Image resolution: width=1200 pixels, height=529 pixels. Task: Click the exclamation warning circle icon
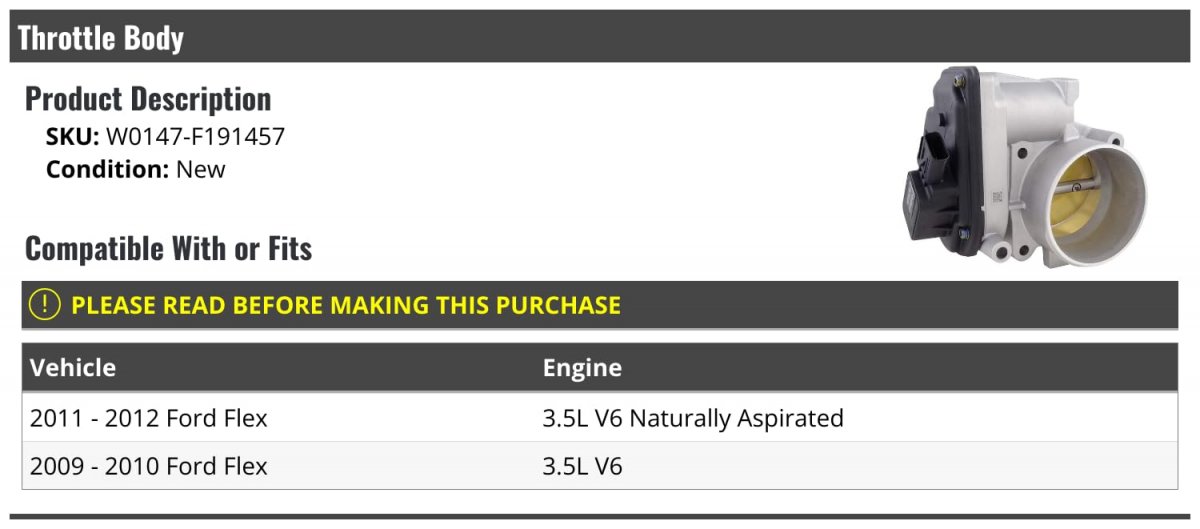coord(45,305)
